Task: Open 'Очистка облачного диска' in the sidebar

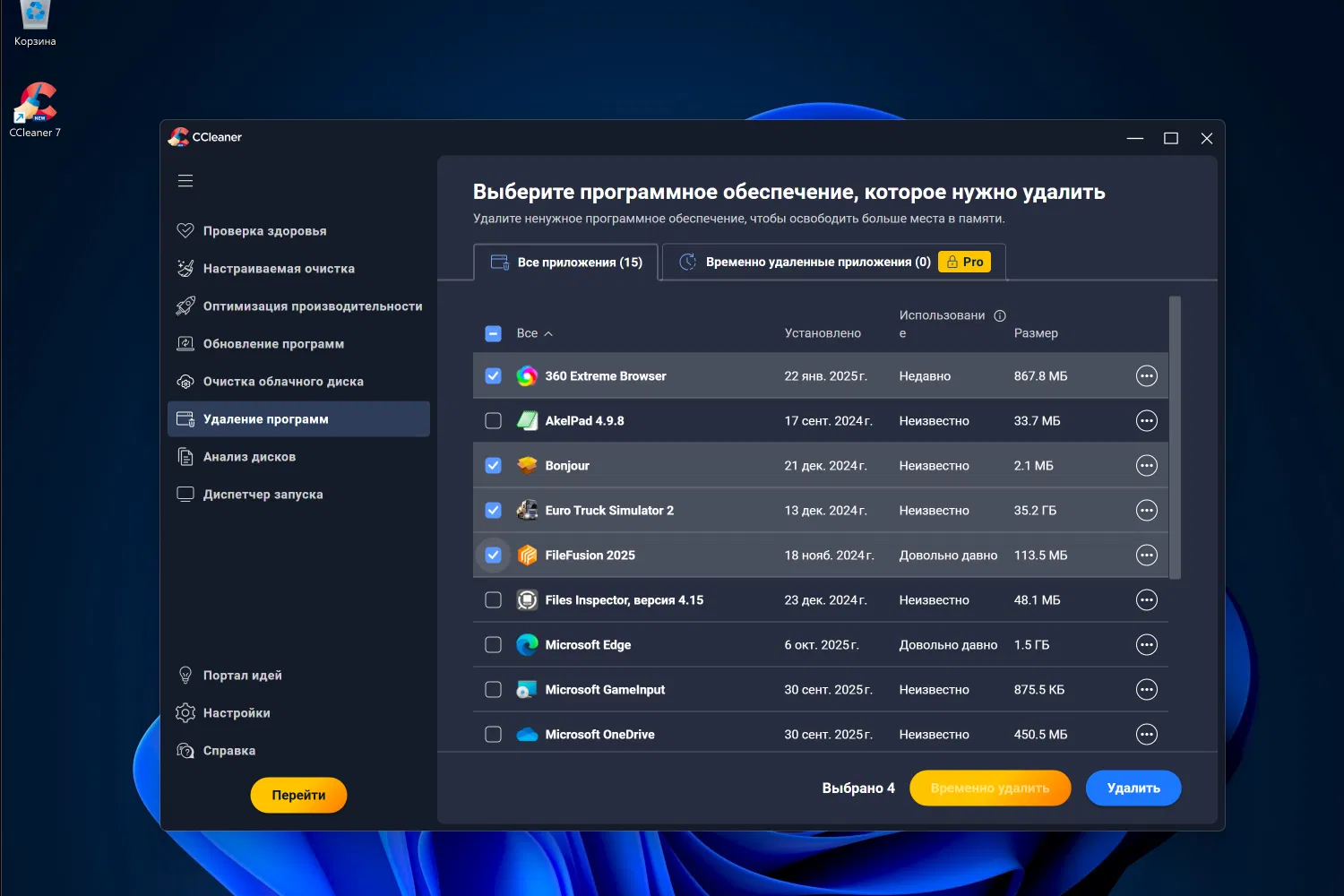Action: click(x=298, y=382)
